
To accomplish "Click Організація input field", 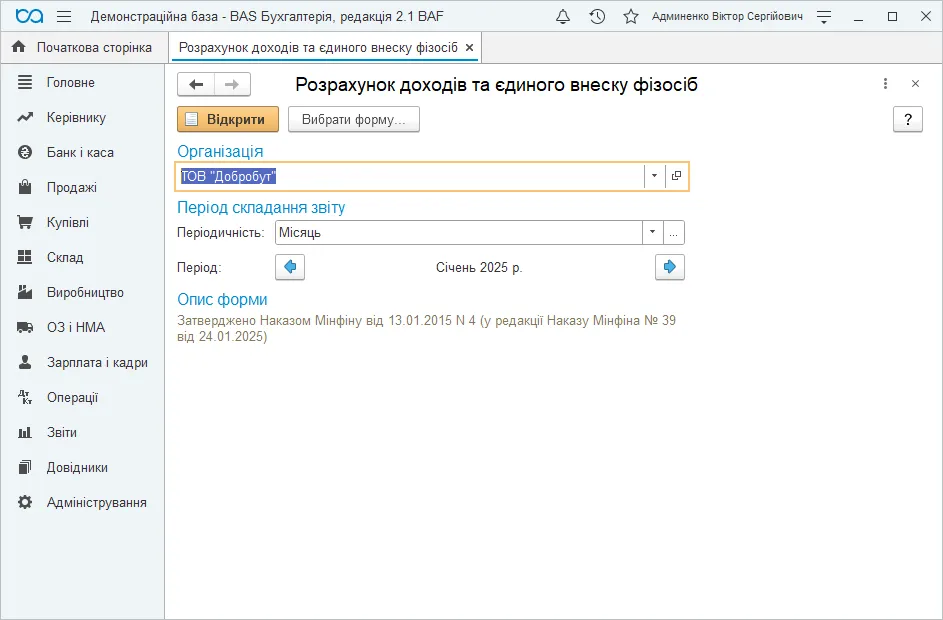I will coord(410,176).
